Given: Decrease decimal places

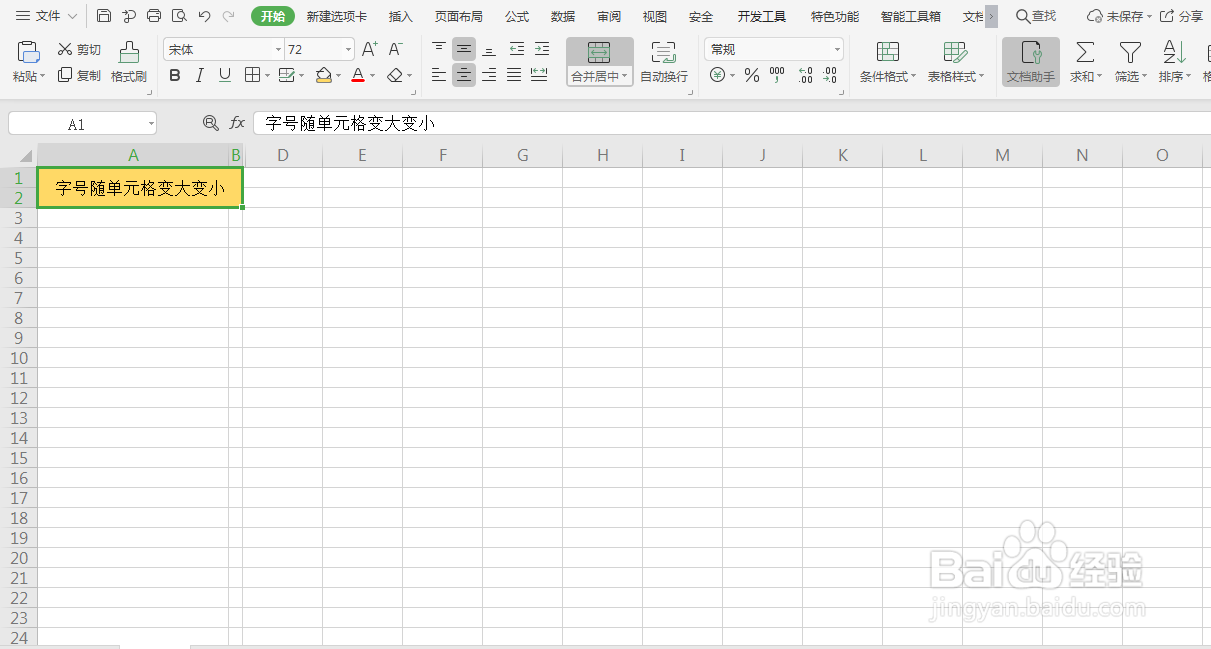Looking at the screenshot, I should click(830, 75).
